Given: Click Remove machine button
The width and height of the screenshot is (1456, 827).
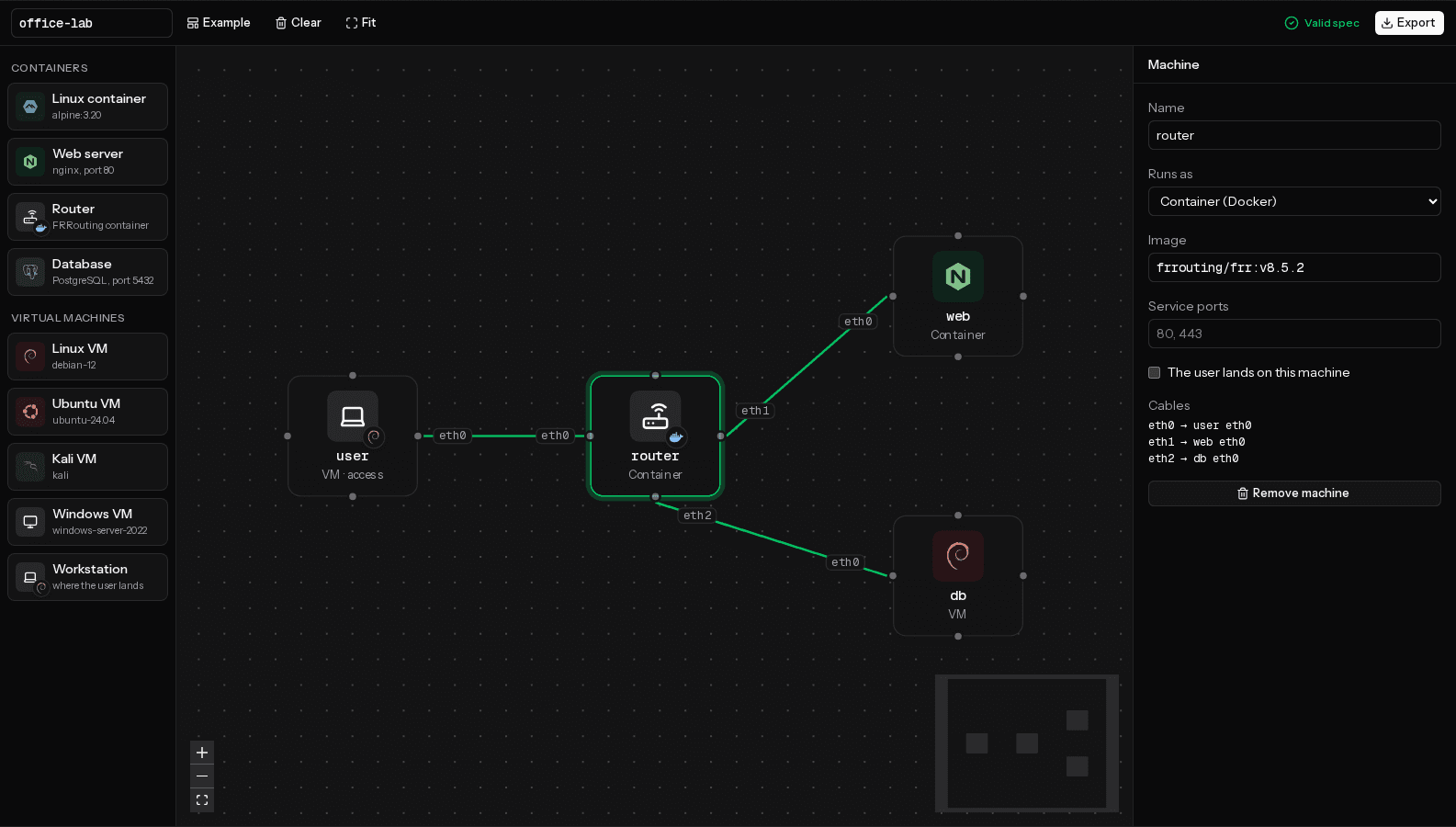Looking at the screenshot, I should [x=1294, y=493].
